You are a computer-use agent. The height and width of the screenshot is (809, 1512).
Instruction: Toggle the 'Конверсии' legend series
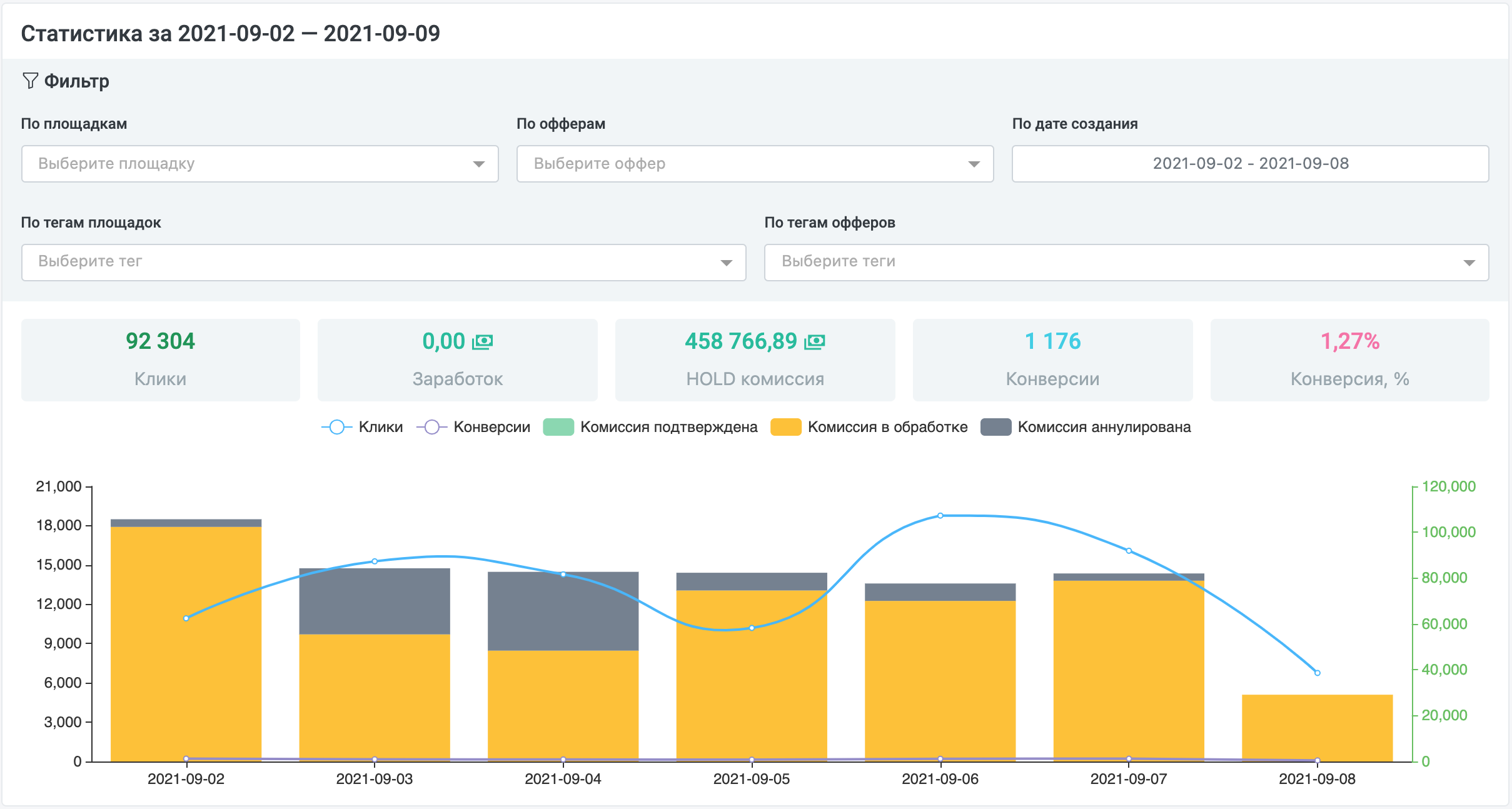click(473, 427)
